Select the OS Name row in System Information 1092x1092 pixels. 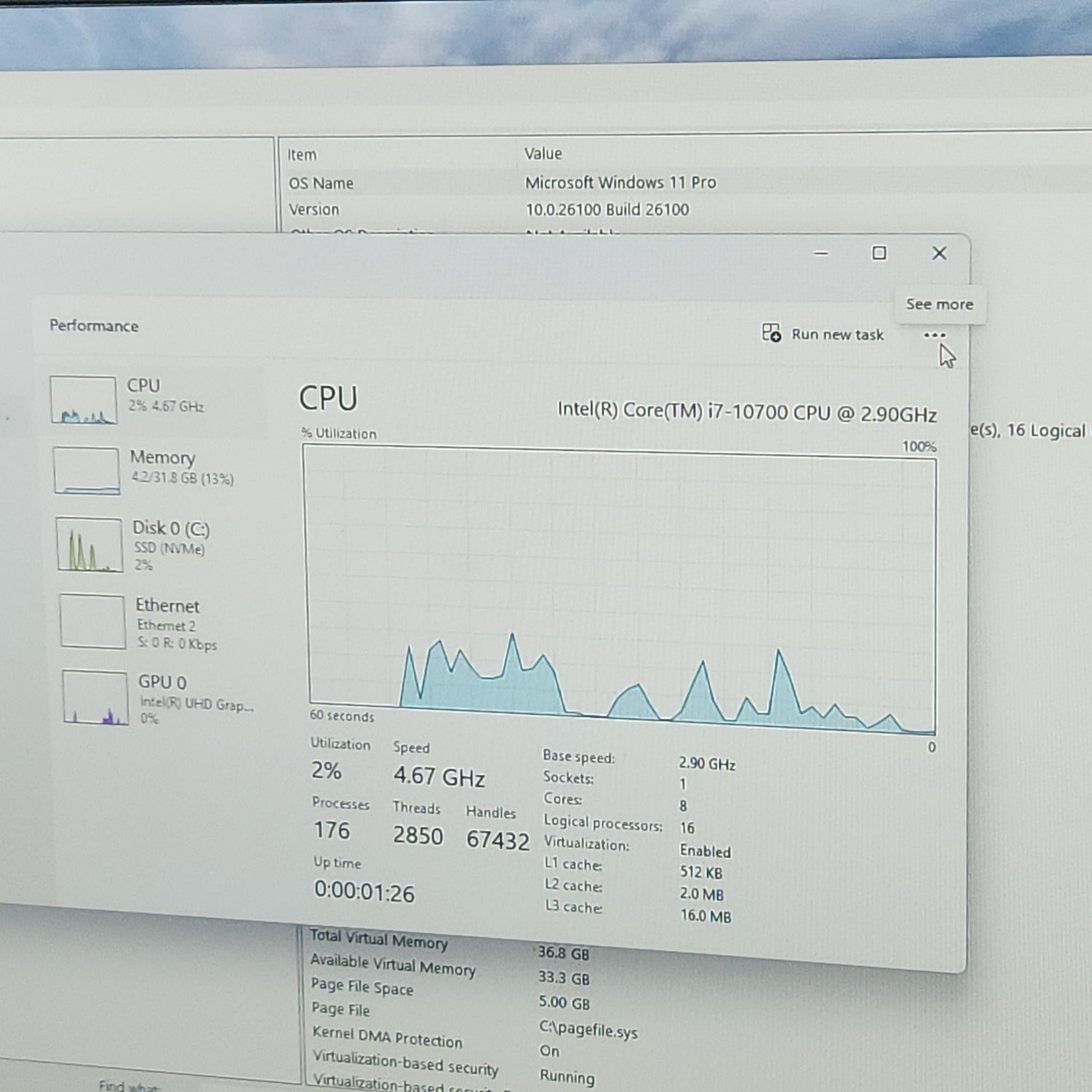(x=684, y=183)
